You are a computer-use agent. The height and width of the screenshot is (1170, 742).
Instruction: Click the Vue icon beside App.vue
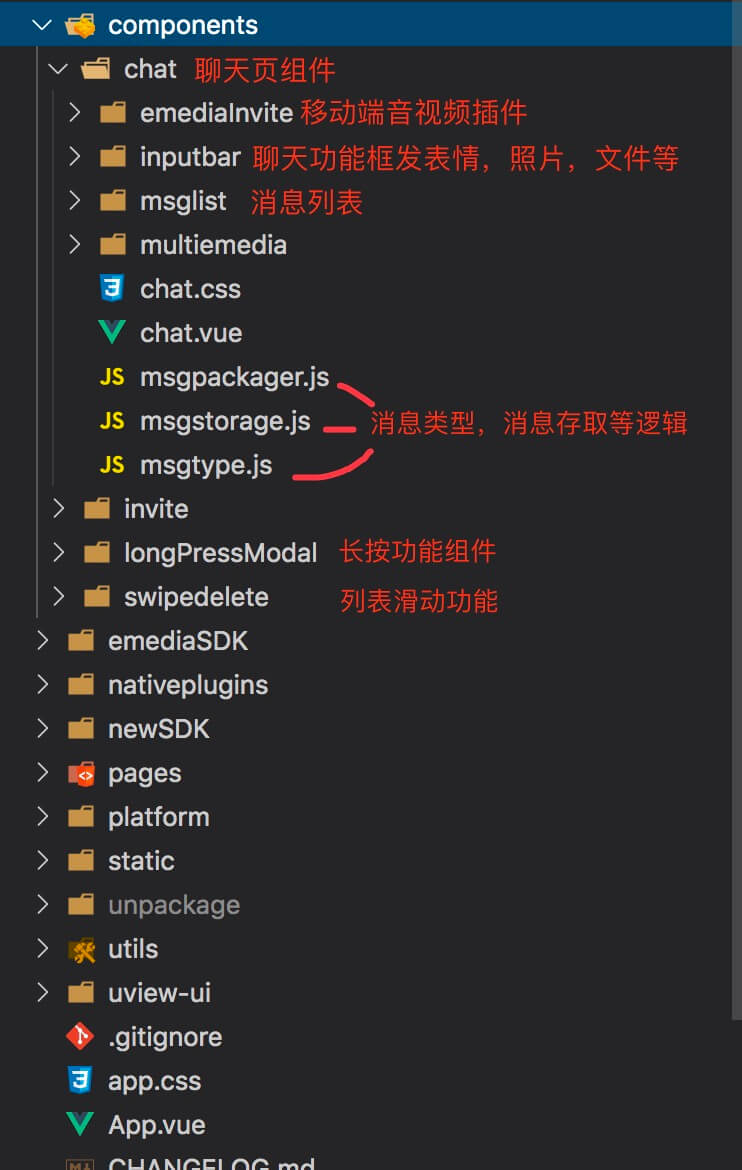[x=80, y=1125]
